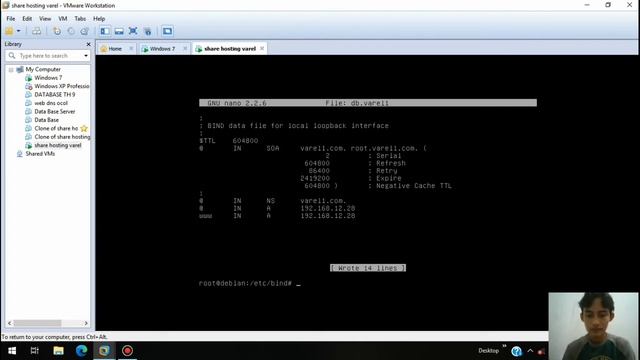Screen dimensions: 640x360
Task: Toggle the thumbnail bar view icon
Action: [x=119, y=31]
